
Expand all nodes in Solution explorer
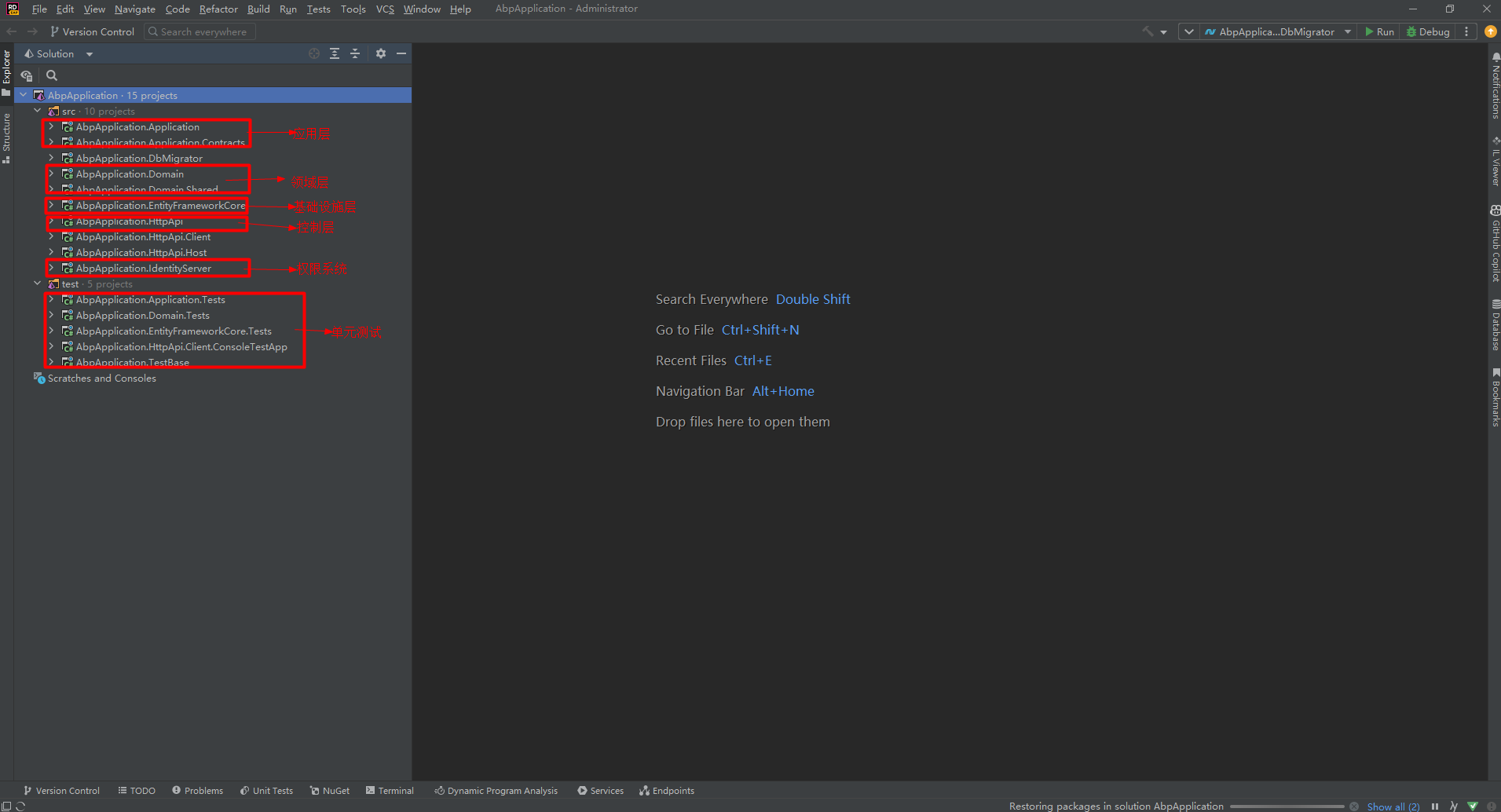pos(335,53)
